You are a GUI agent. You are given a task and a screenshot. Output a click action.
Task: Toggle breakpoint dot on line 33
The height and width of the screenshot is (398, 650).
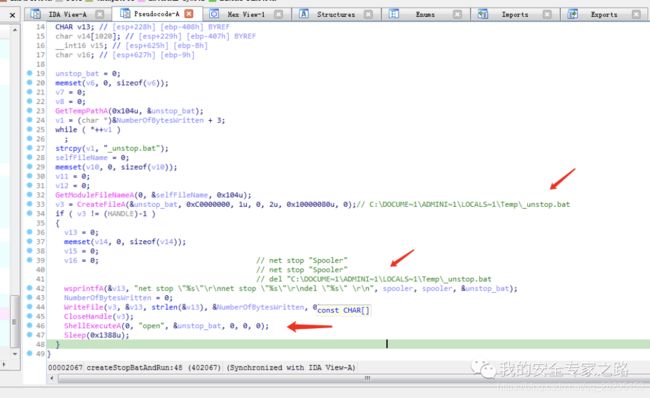coord(30,204)
